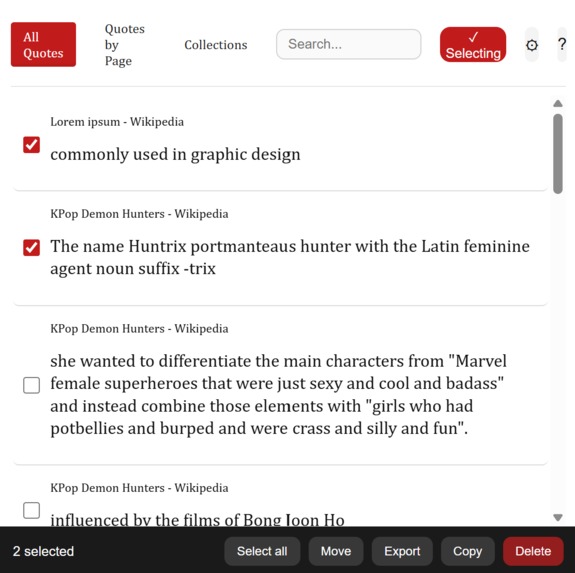Click source label above the Marvel superheroes quote
This screenshot has width=575, height=573.
click(x=139, y=328)
